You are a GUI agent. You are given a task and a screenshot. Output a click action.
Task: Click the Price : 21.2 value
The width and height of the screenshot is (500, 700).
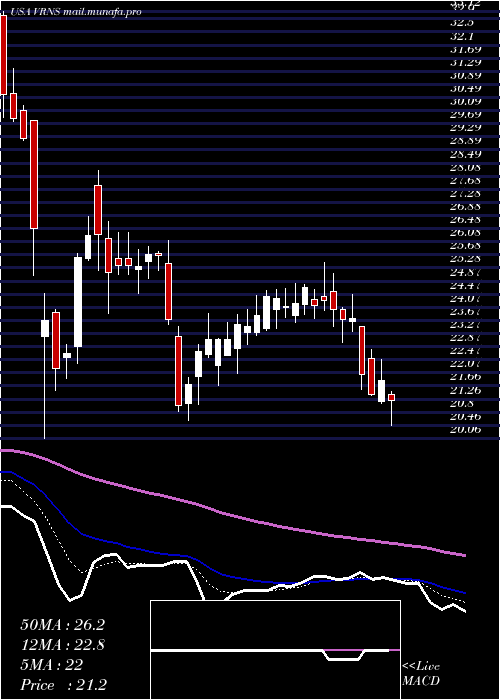click(x=63, y=685)
